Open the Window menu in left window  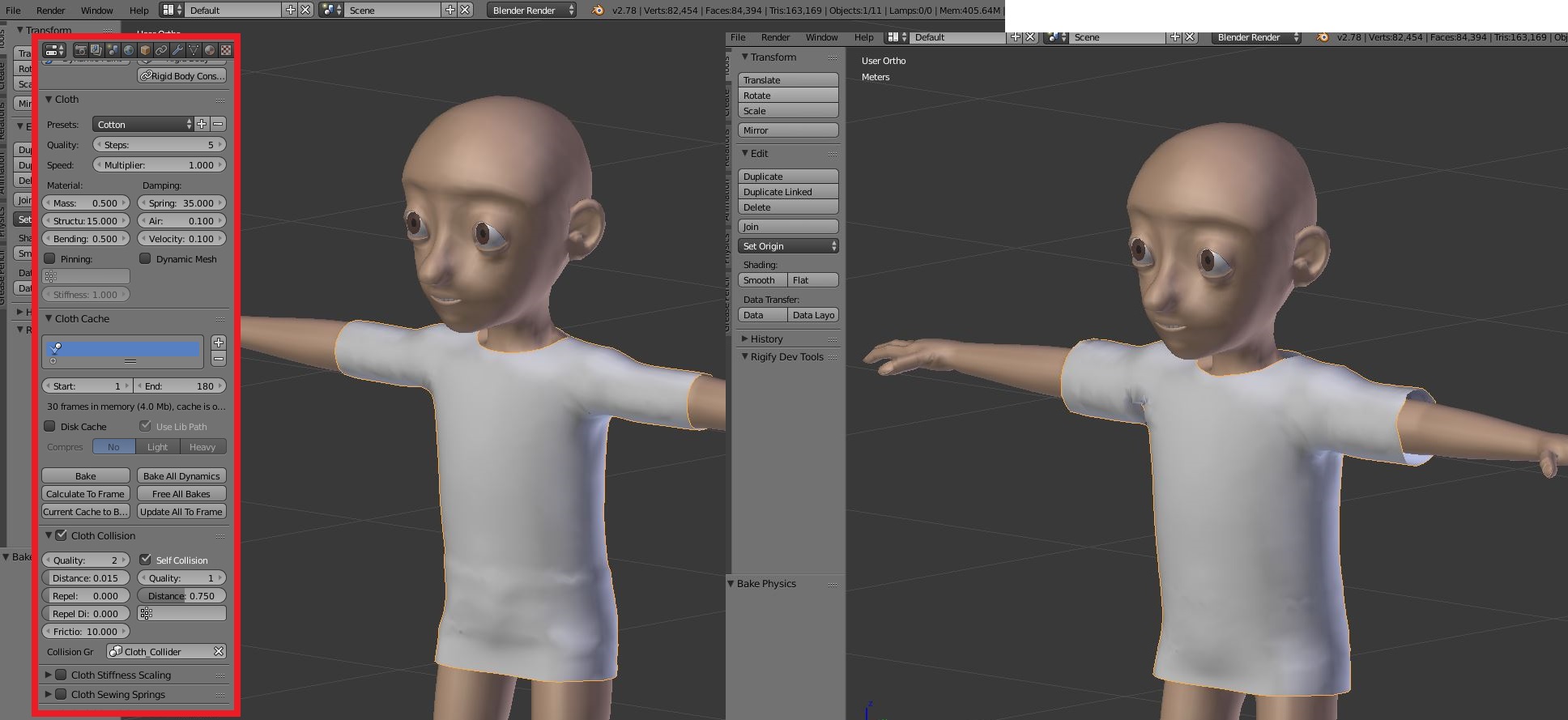(x=97, y=10)
